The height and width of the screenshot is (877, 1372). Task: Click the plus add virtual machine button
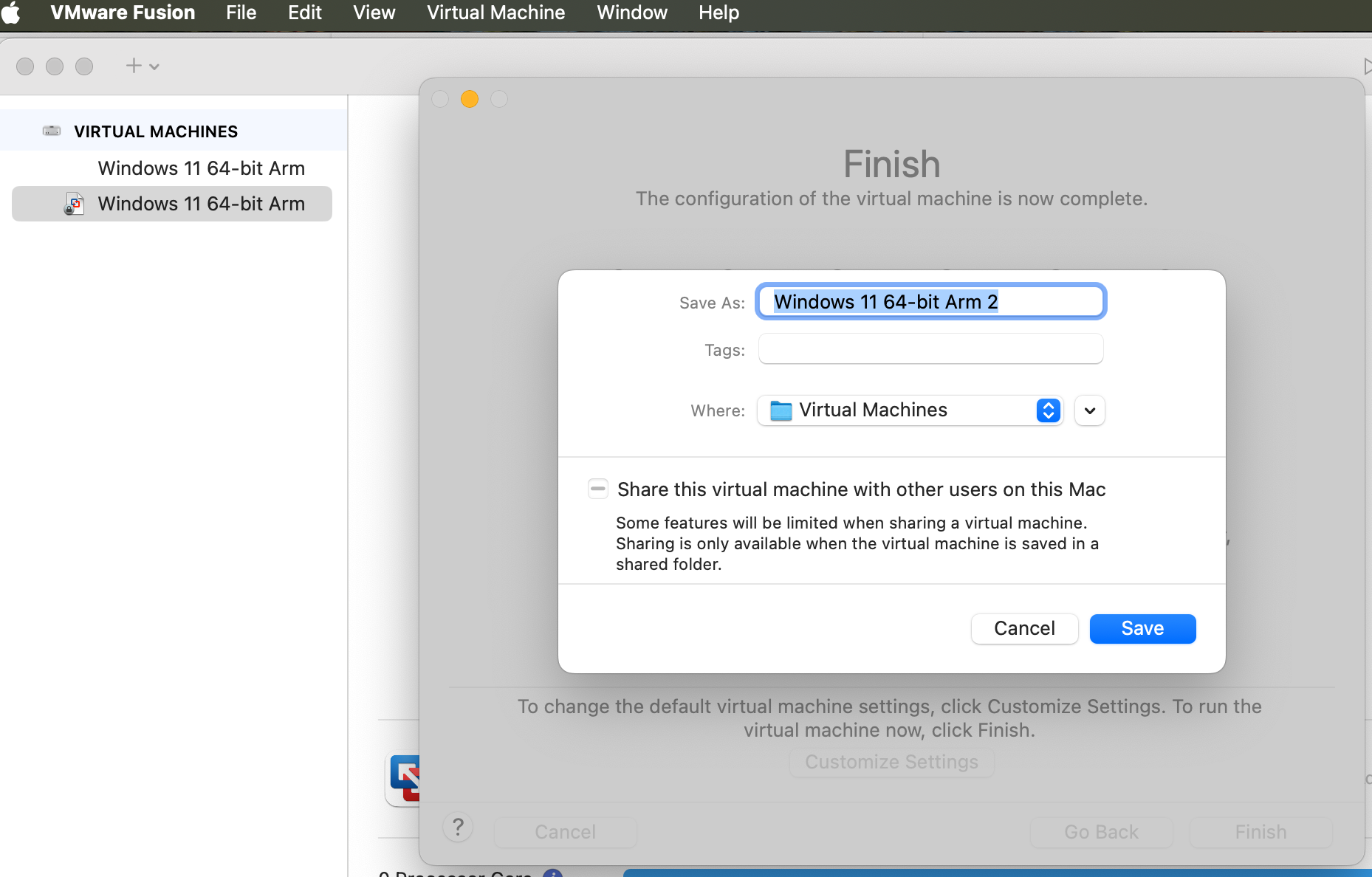pyautogui.click(x=134, y=66)
